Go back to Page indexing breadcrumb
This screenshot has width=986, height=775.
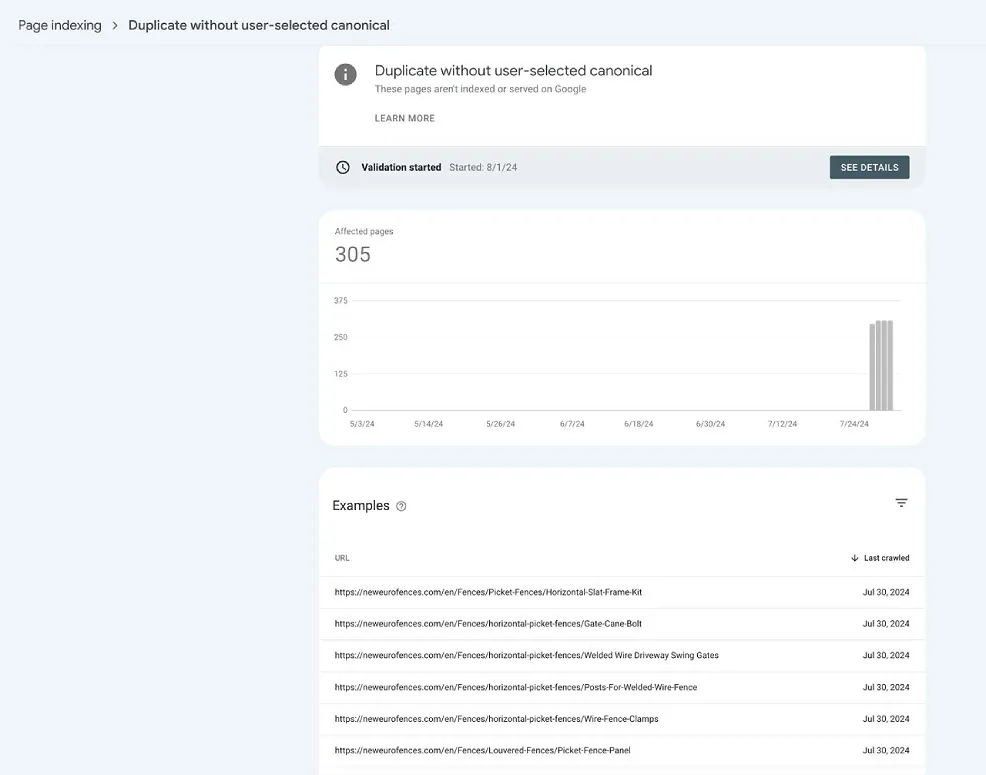tap(60, 25)
